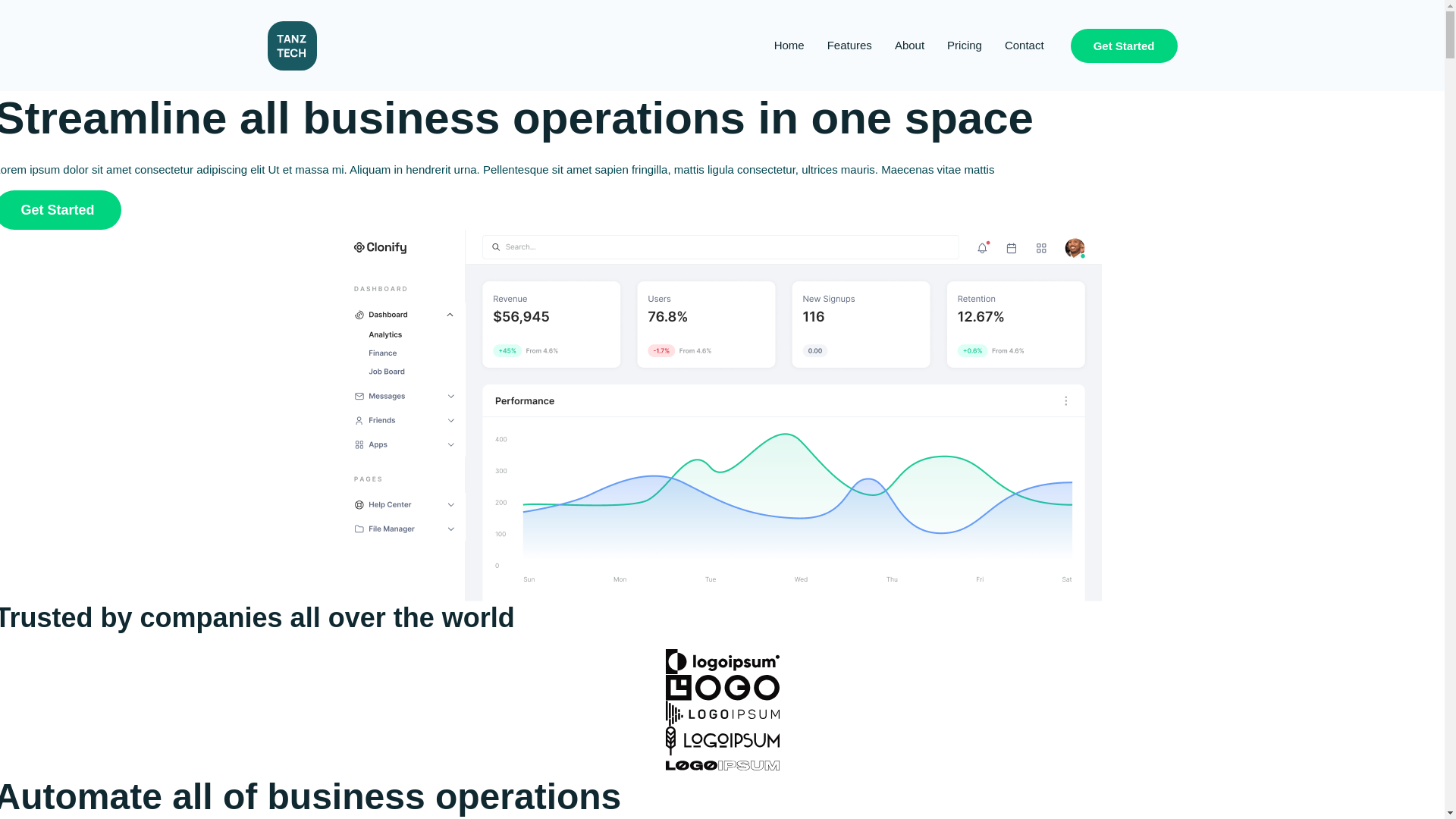Click the lowercase logoipsum partner logo
This screenshot has width=1456, height=819.
pyautogui.click(x=722, y=662)
